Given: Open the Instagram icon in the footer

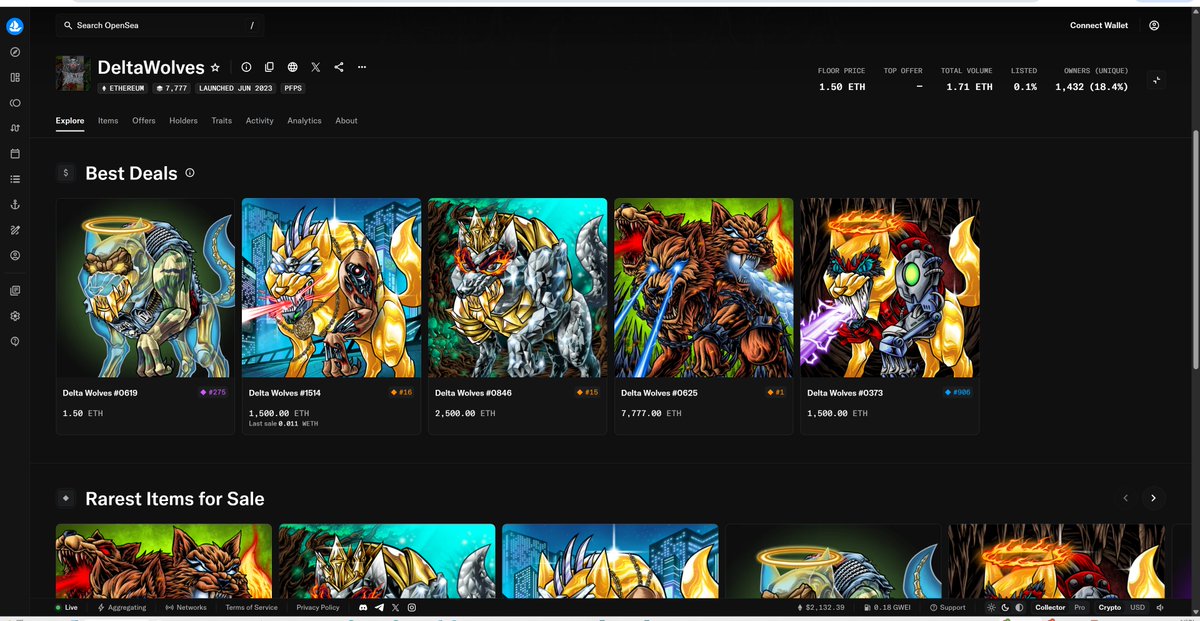Looking at the screenshot, I should pos(411,608).
